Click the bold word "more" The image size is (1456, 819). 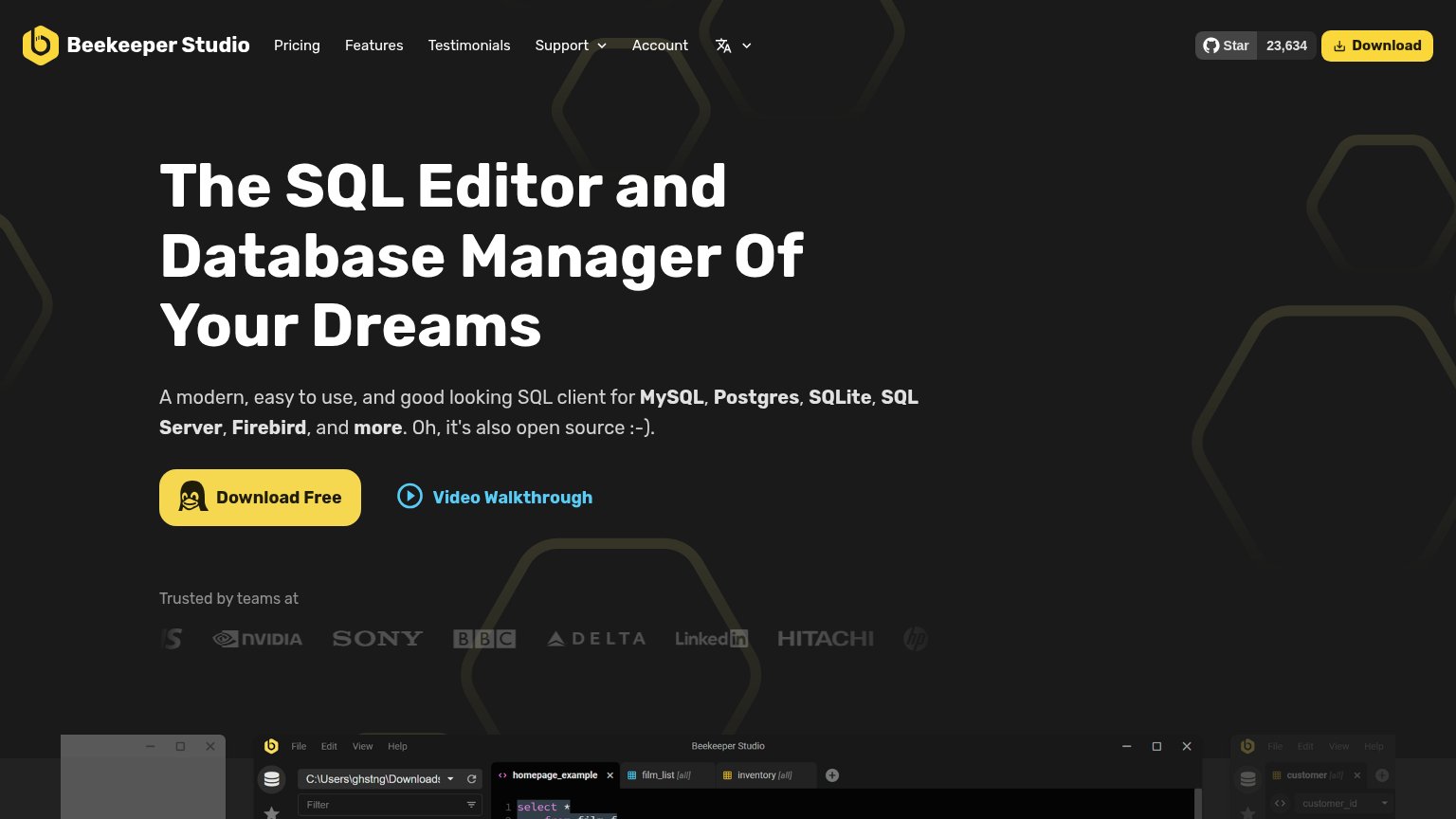point(378,428)
